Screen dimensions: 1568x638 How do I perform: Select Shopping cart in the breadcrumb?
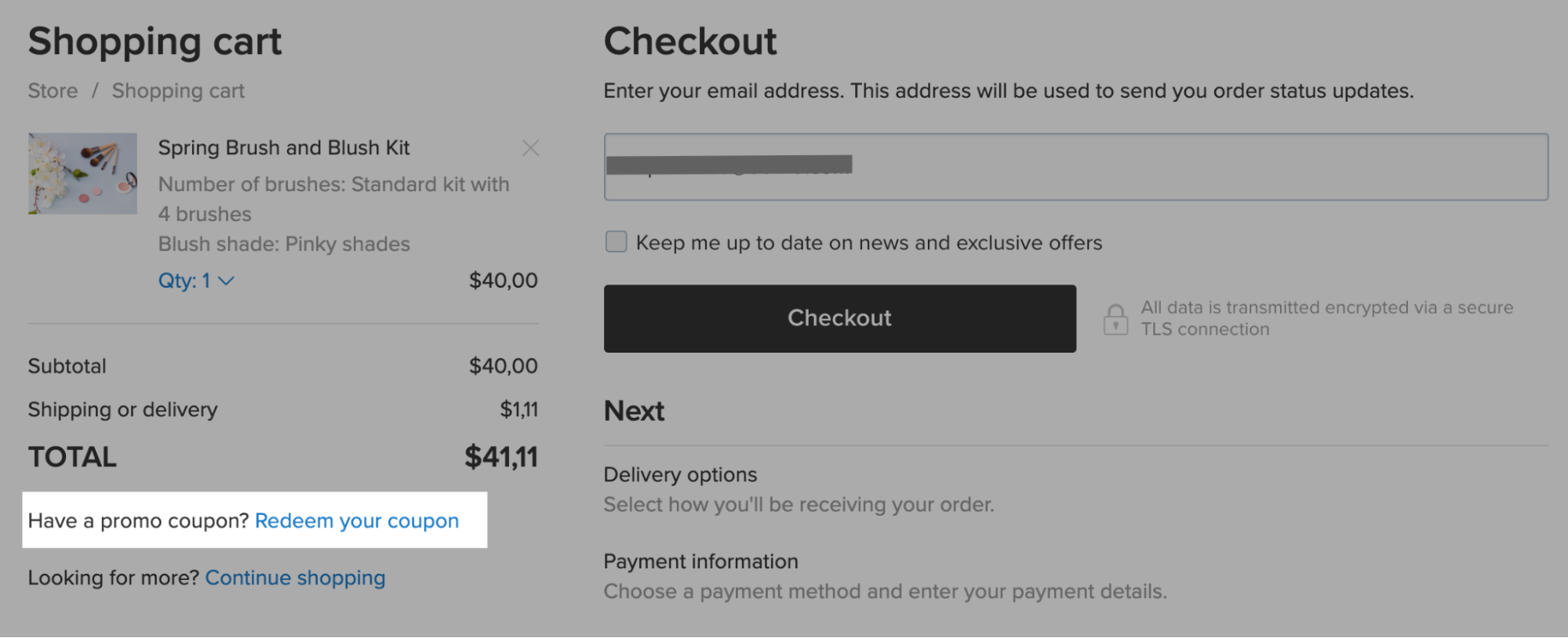(177, 90)
